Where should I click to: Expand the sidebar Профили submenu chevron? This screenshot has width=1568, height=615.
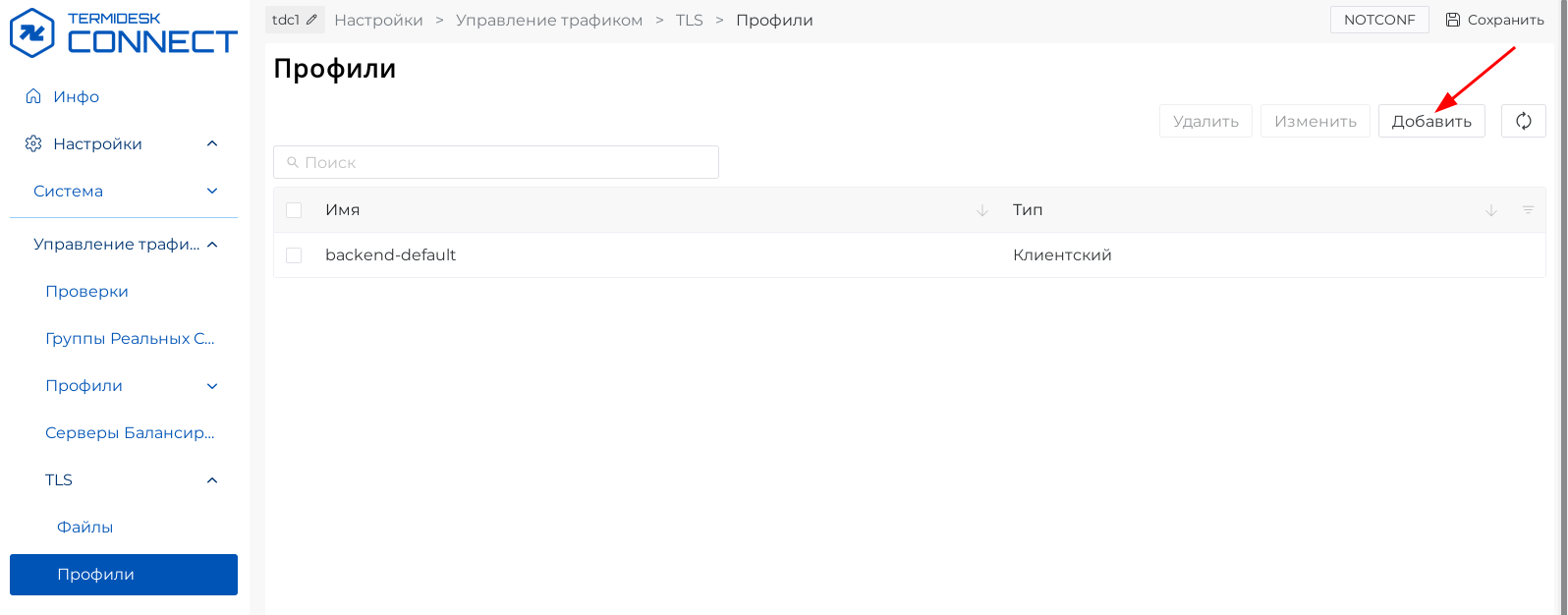click(212, 386)
